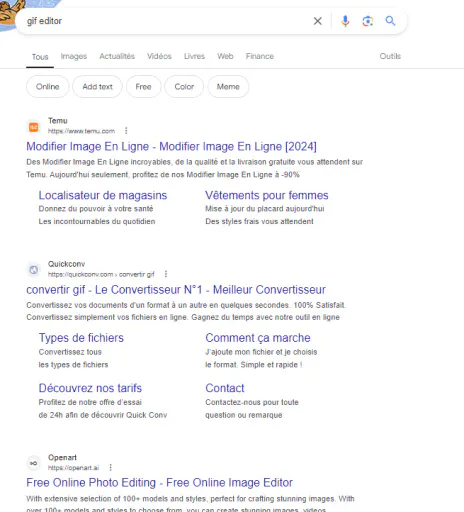Switch to the Finance tab
This screenshot has width=464, height=512.
(x=260, y=56)
